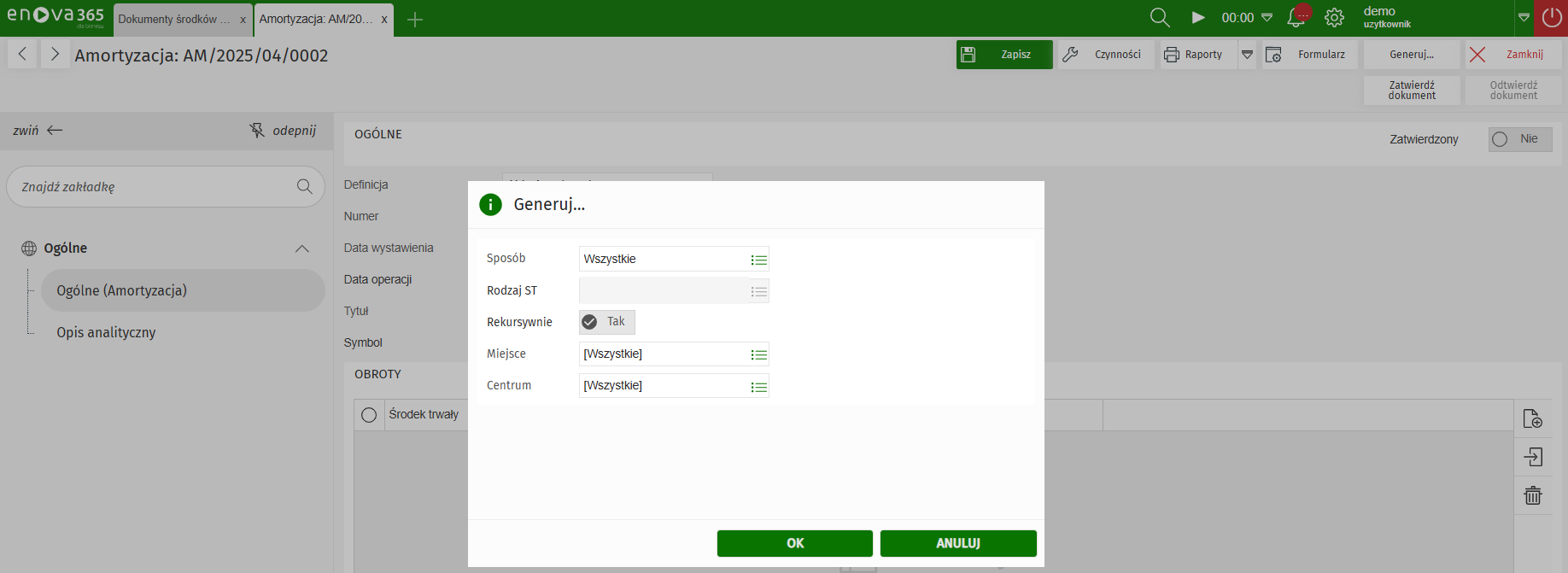The width and height of the screenshot is (1568, 573).
Task: Toggle the Rekursywnie Tak switch
Action: [x=606, y=322]
